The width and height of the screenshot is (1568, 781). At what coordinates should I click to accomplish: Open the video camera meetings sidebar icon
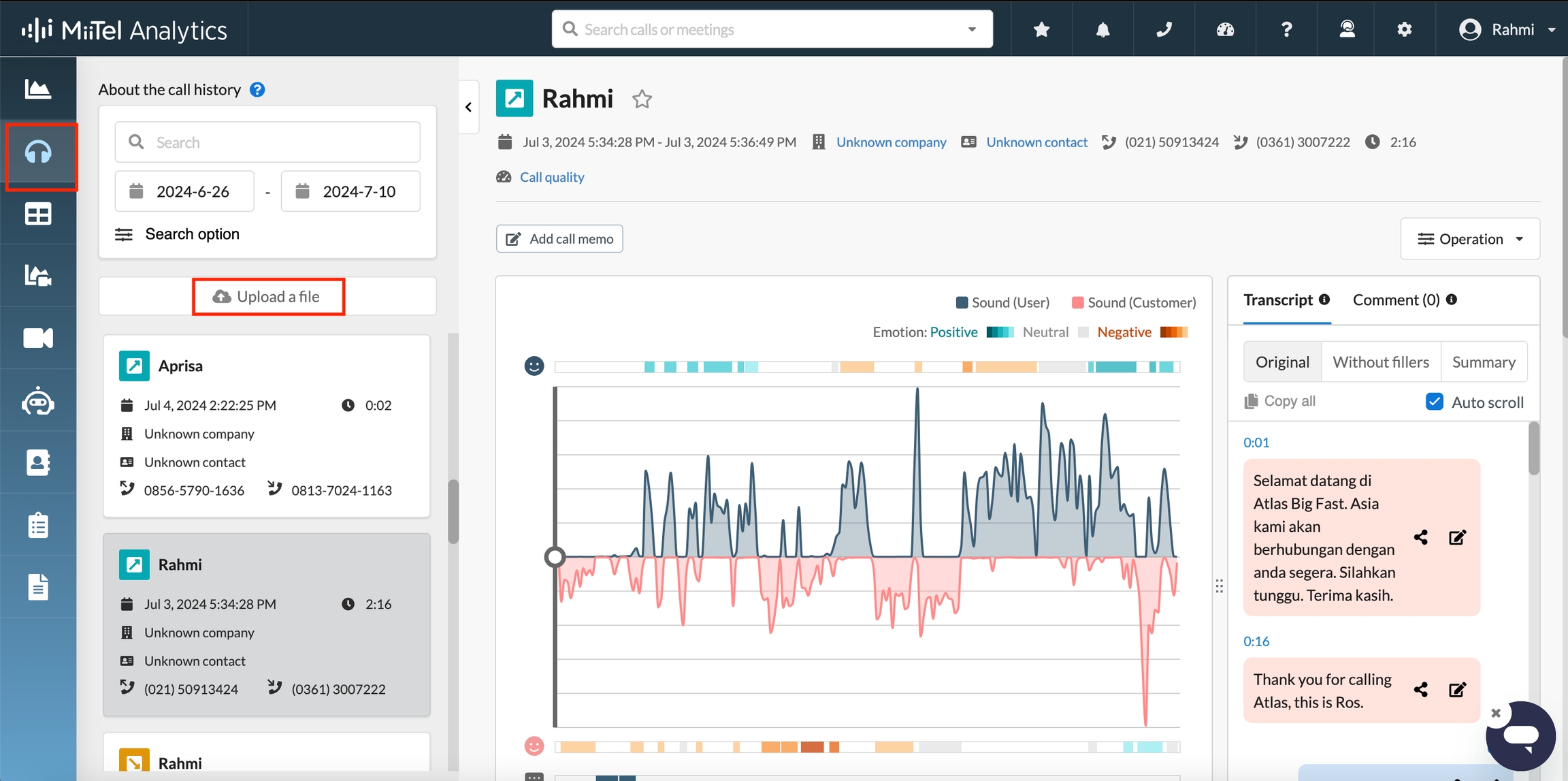(38, 338)
